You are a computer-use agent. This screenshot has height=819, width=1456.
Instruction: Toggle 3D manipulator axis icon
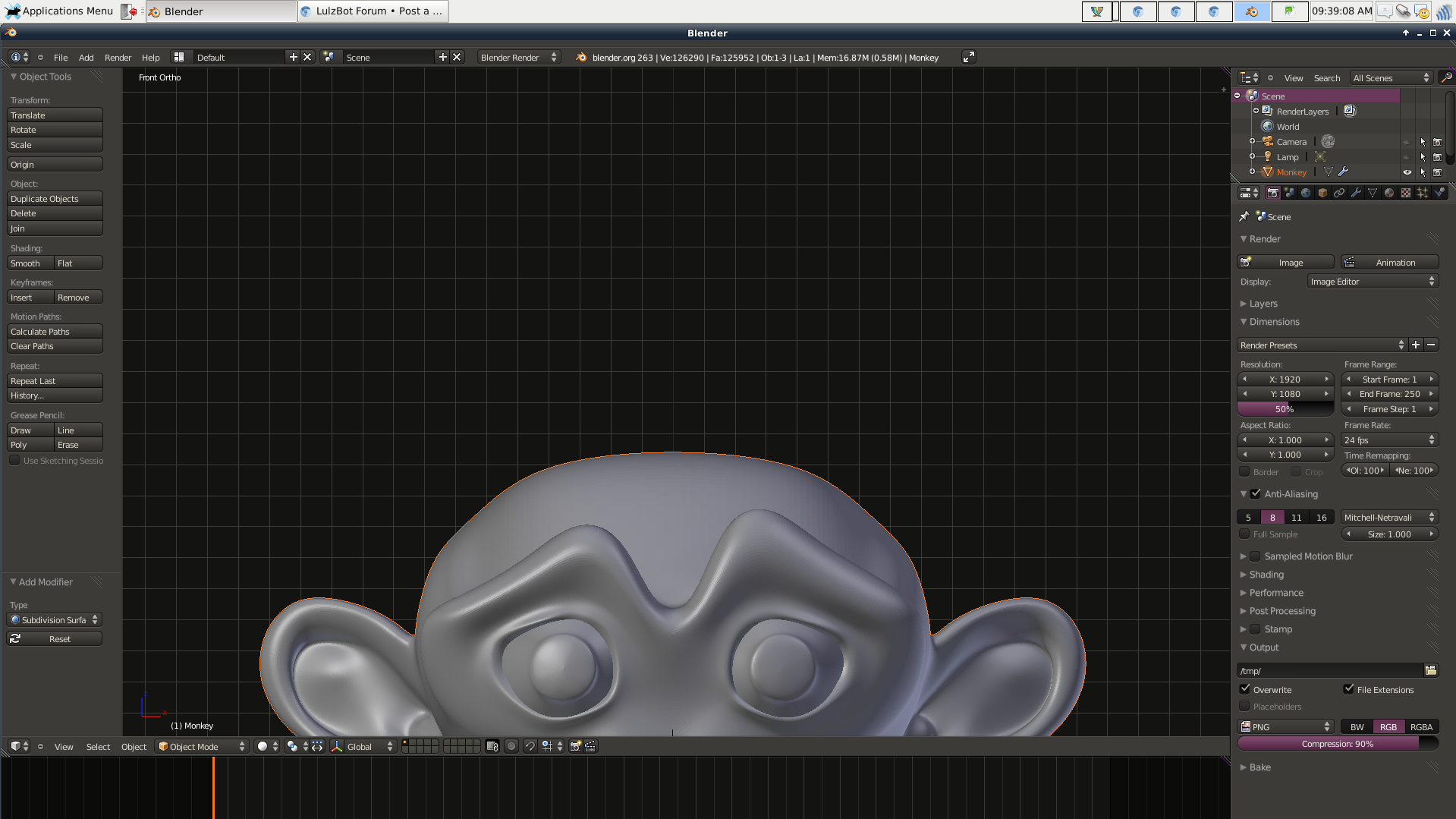(337, 746)
